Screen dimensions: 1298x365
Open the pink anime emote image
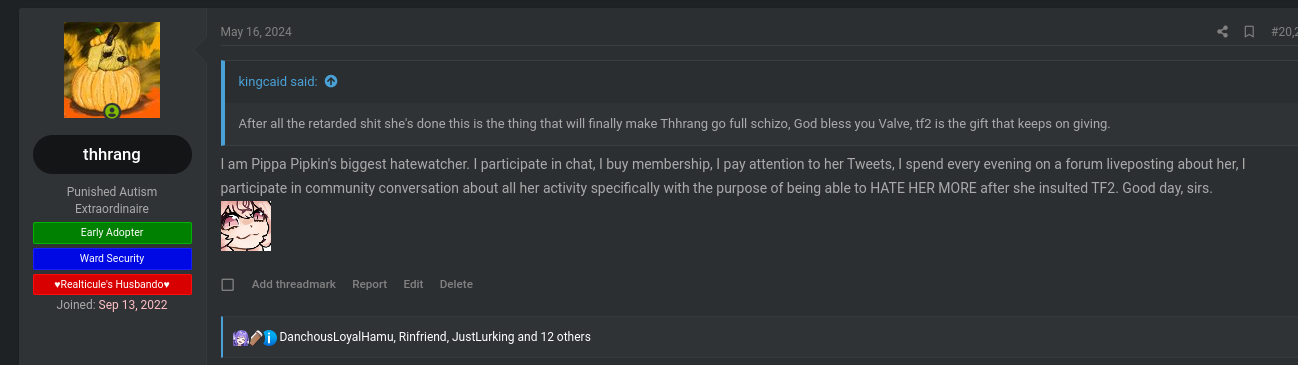click(x=246, y=226)
